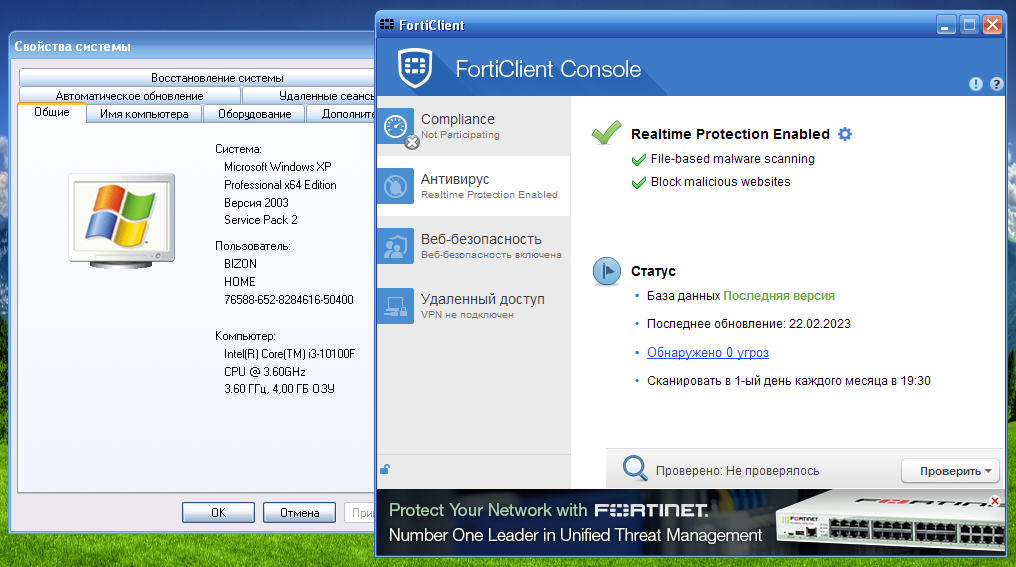Click the FortiClient shield logo
1016x567 pixels.
click(x=415, y=68)
